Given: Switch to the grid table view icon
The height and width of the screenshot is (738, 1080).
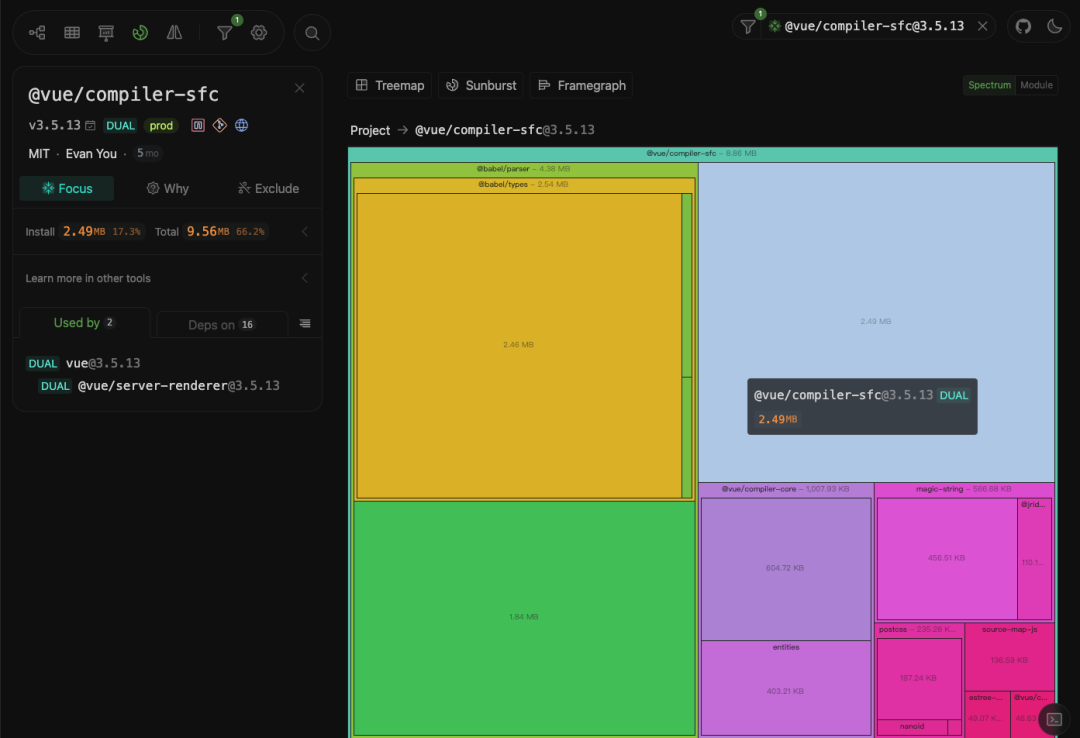Looking at the screenshot, I should tap(72, 32).
